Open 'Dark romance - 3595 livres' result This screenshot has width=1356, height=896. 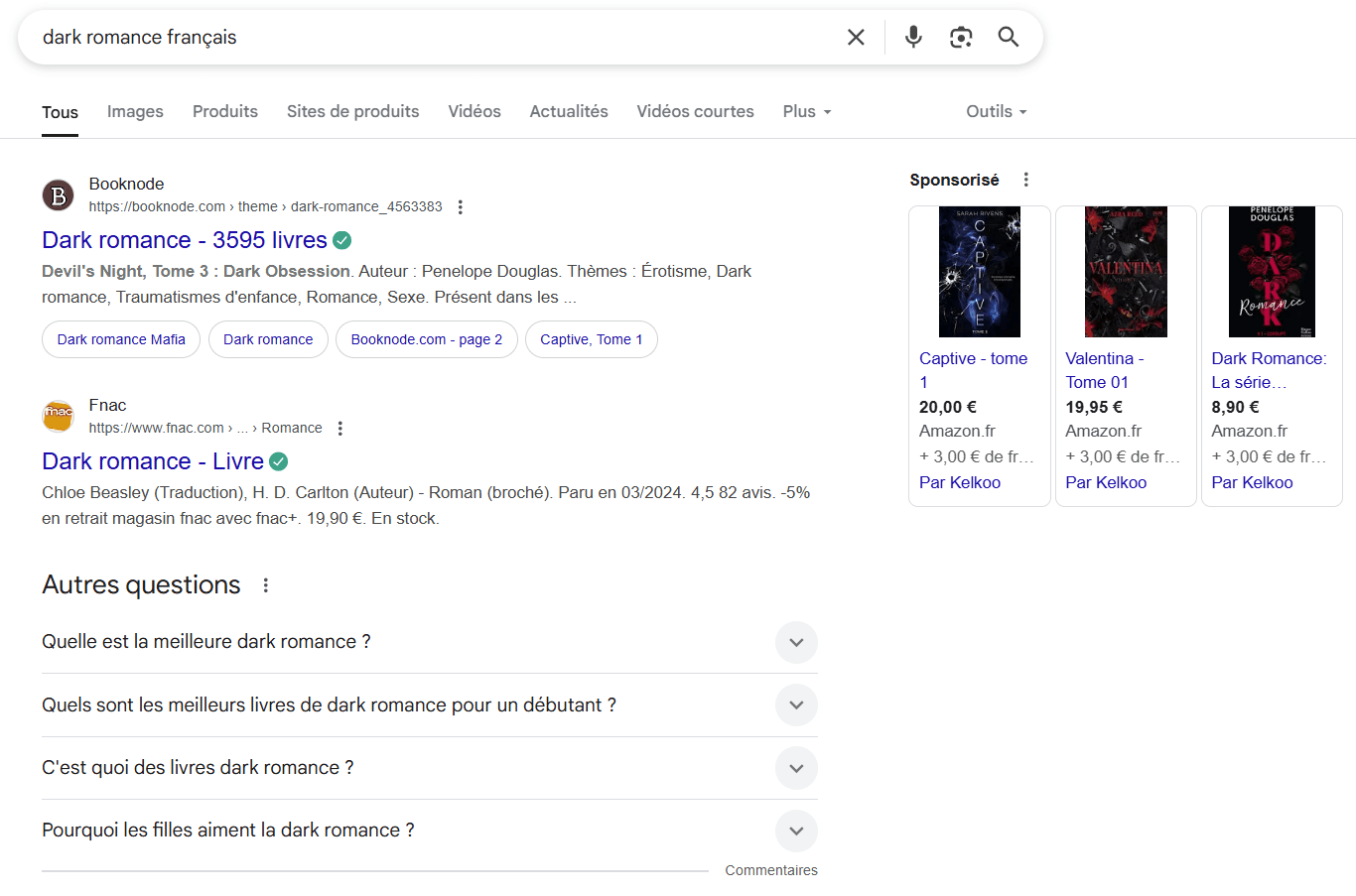click(185, 240)
